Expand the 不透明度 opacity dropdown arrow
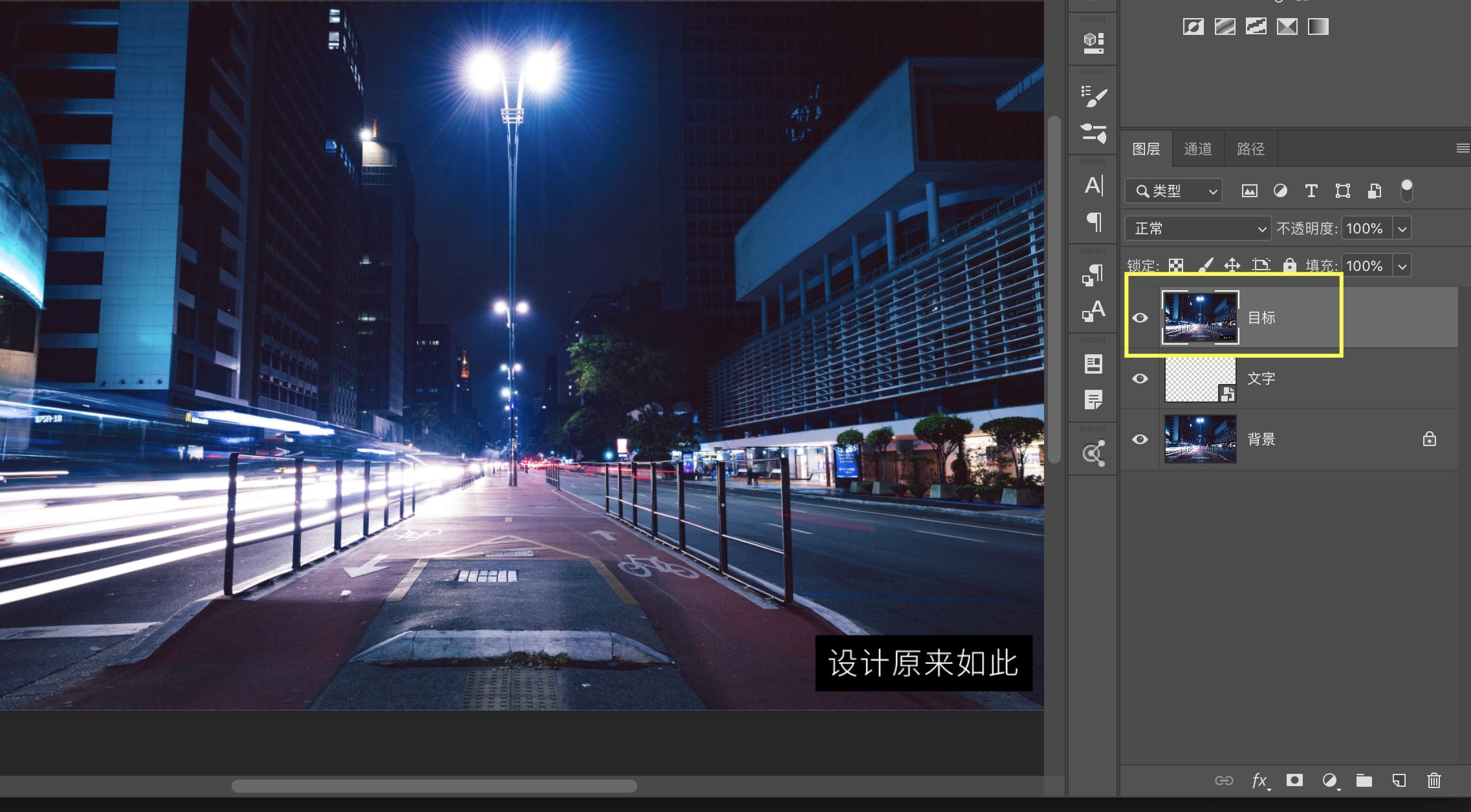This screenshot has width=1471, height=812. 1402,228
